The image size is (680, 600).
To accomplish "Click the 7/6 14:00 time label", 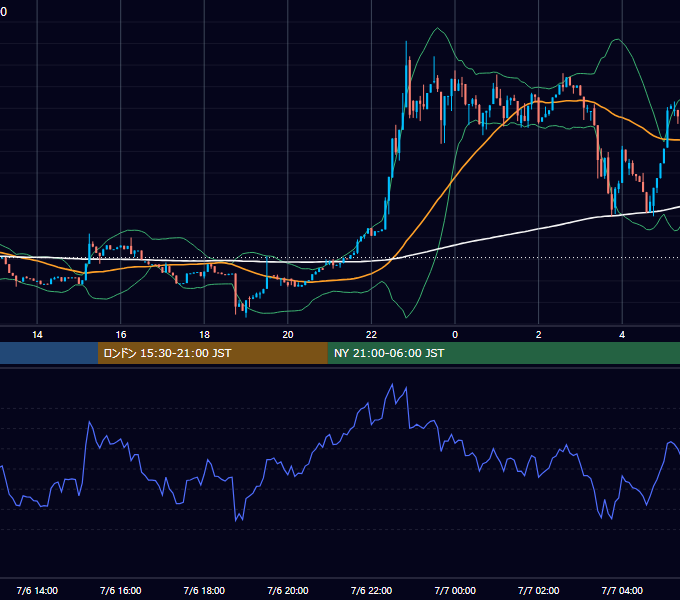I will 37,590.
